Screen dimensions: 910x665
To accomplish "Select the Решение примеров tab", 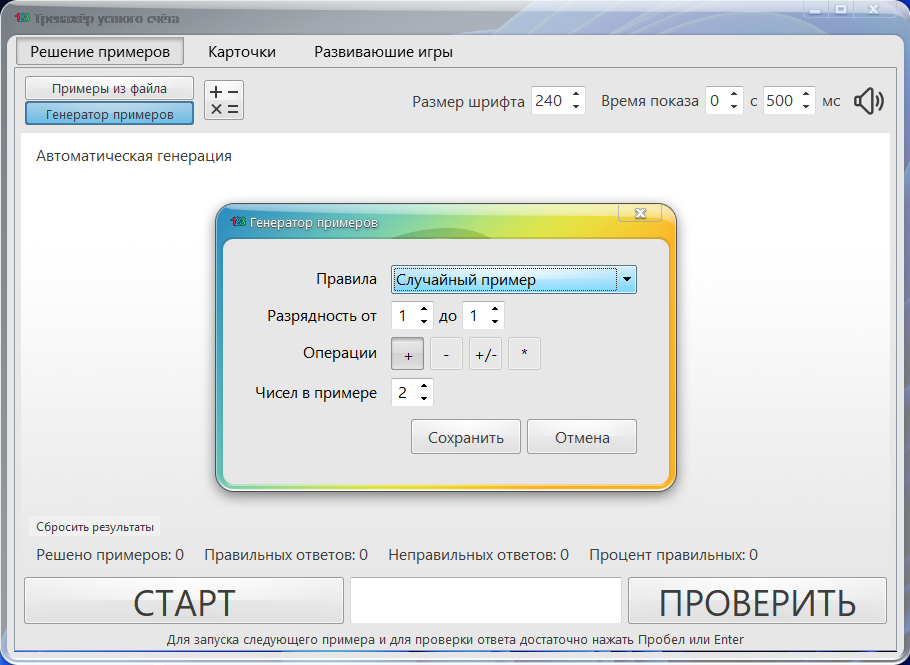I will click(x=99, y=50).
